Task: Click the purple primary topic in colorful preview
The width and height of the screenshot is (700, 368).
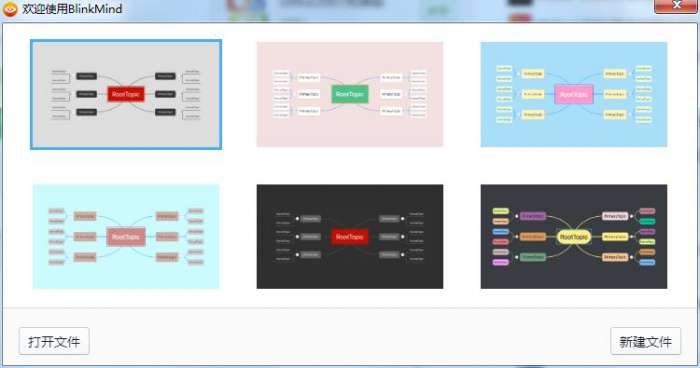Action: pos(533,216)
